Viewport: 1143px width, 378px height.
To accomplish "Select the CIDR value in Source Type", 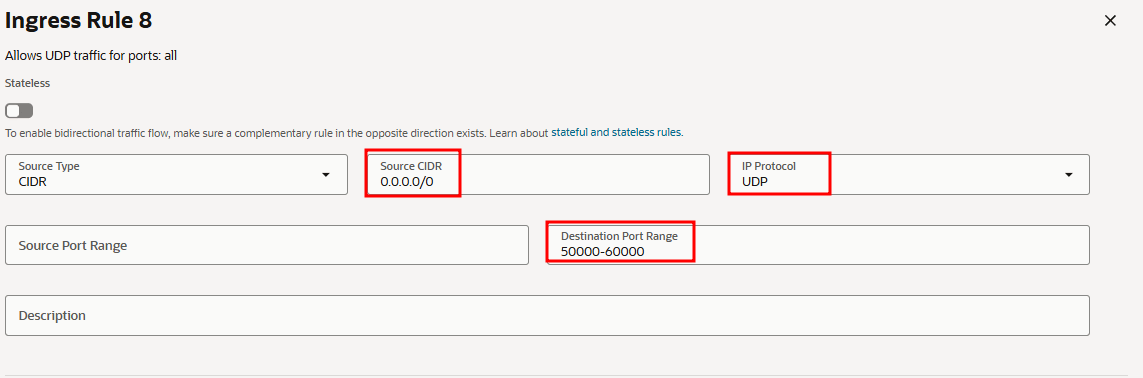I will (x=33, y=181).
